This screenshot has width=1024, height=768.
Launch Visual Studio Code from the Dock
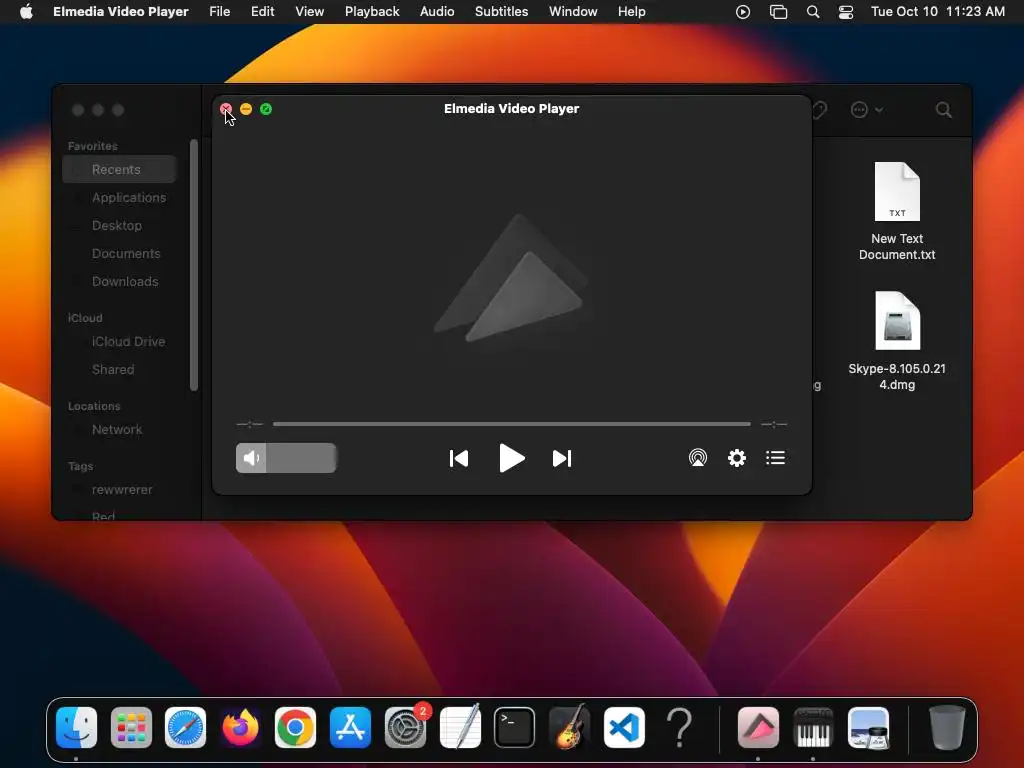624,727
